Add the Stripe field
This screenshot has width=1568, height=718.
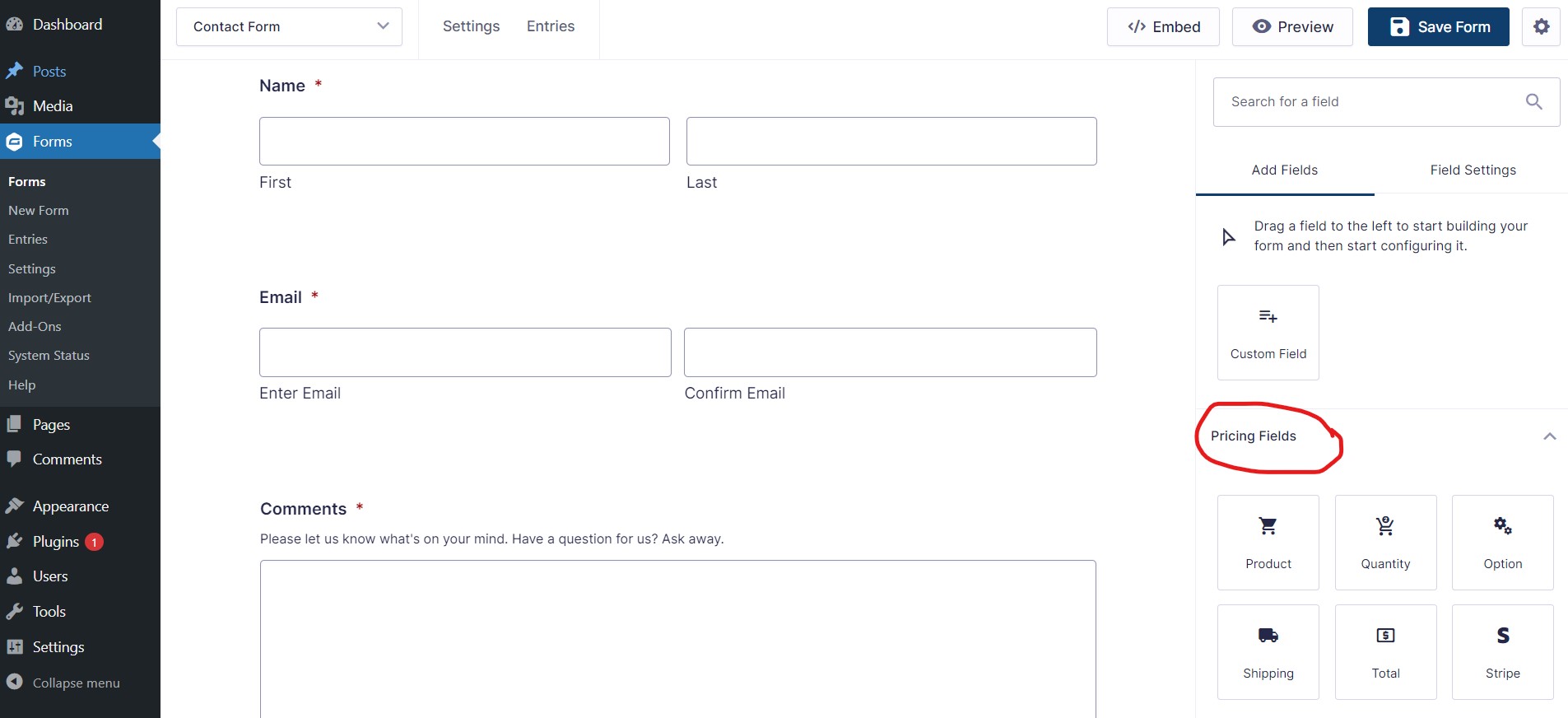[1502, 652]
